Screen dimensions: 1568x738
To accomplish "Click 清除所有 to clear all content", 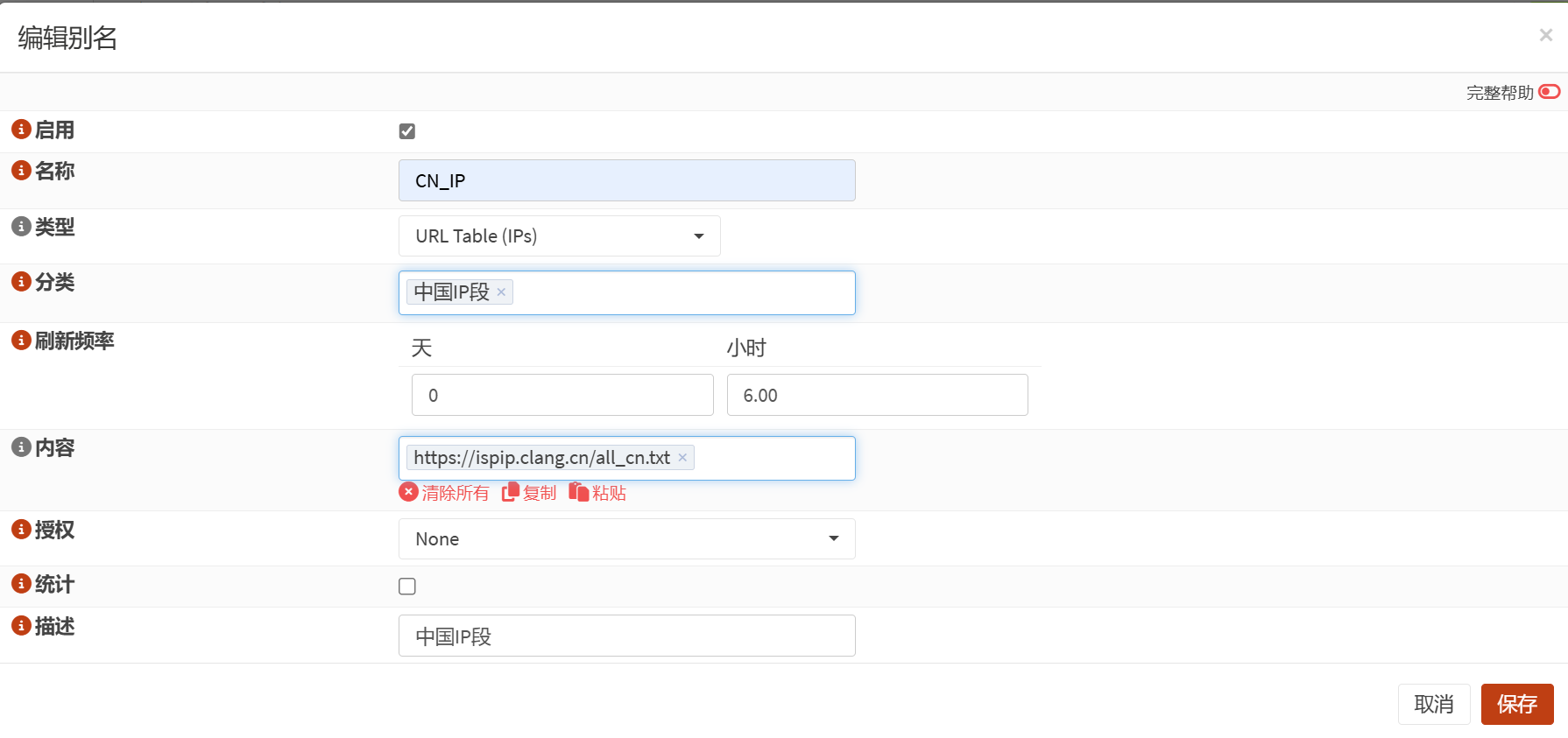I will pyautogui.click(x=444, y=493).
